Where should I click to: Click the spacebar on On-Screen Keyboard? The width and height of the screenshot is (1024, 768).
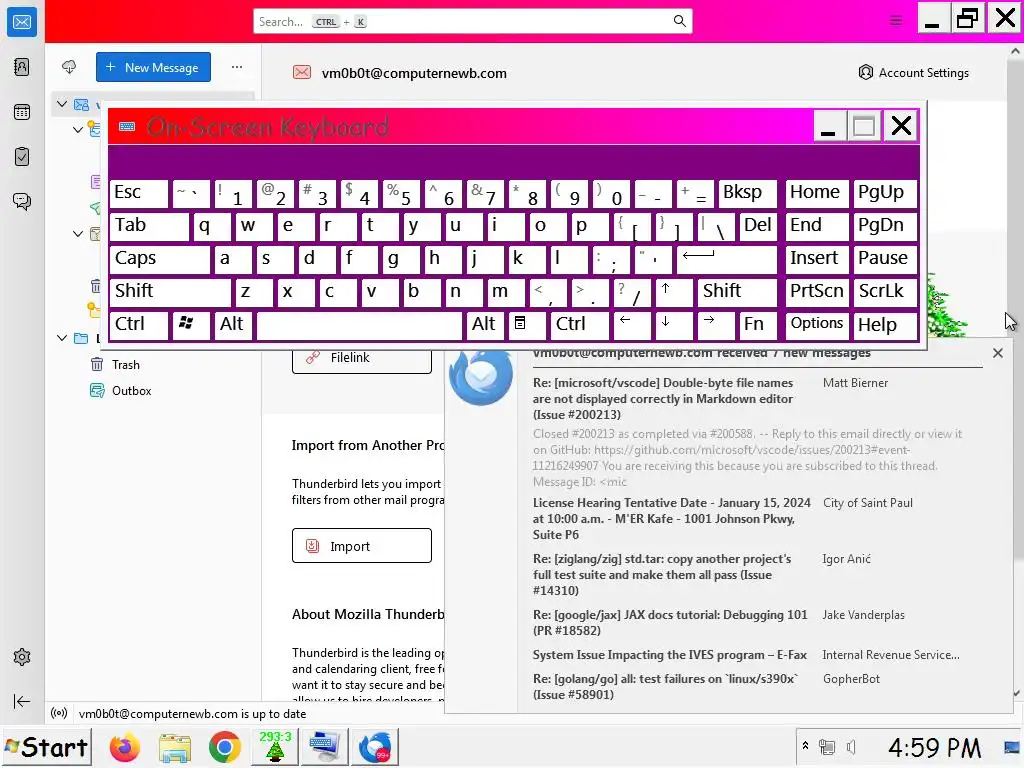click(x=359, y=325)
